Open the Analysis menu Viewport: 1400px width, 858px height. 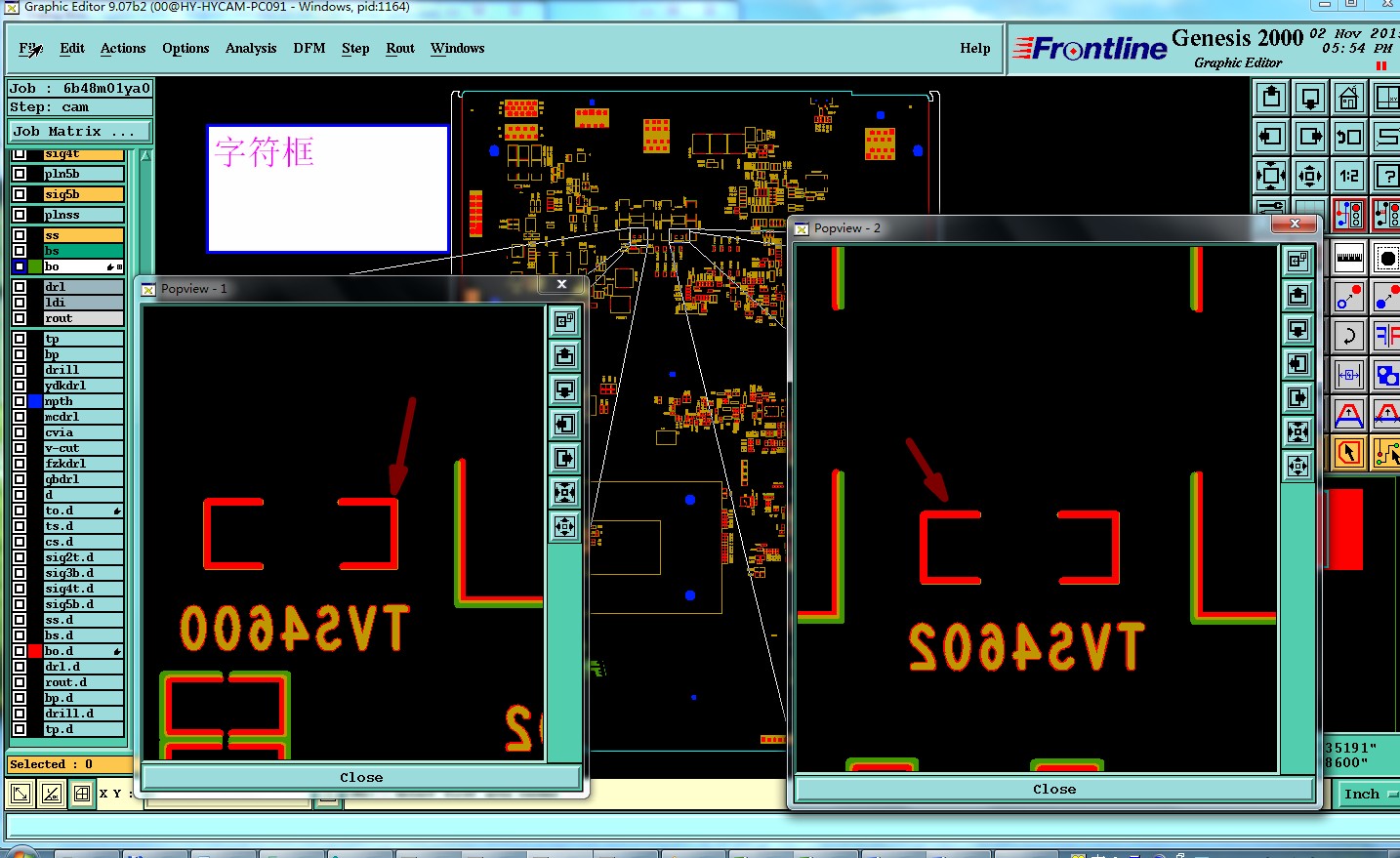click(251, 48)
